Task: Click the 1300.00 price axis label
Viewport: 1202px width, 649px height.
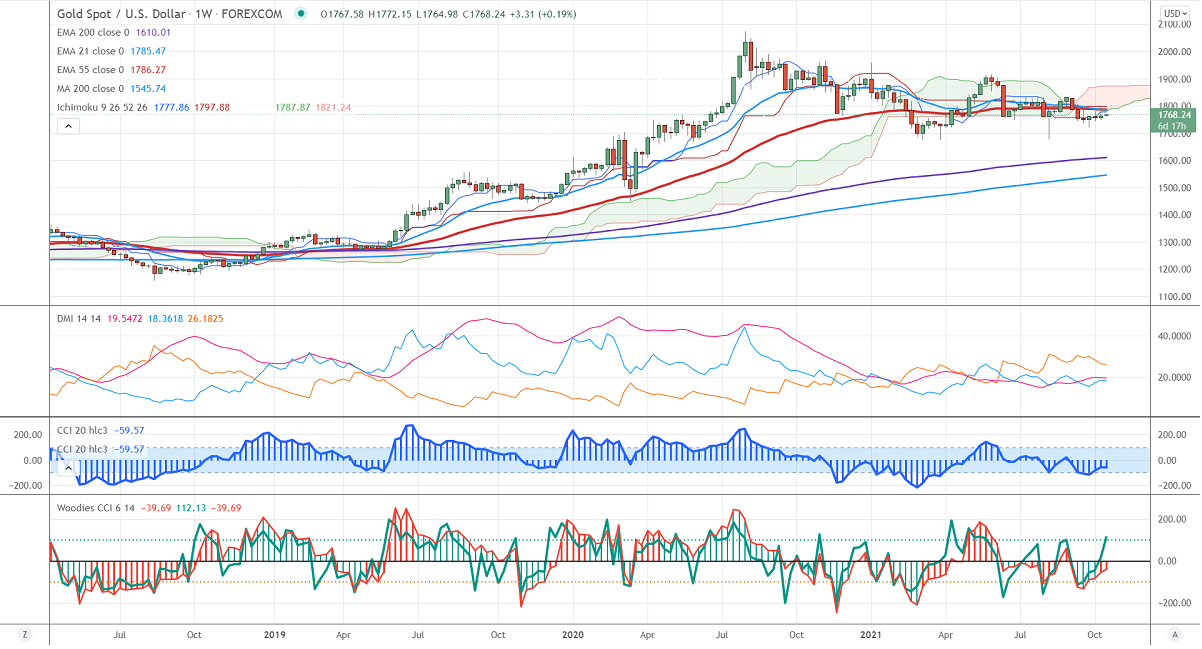Action: [x=1173, y=243]
